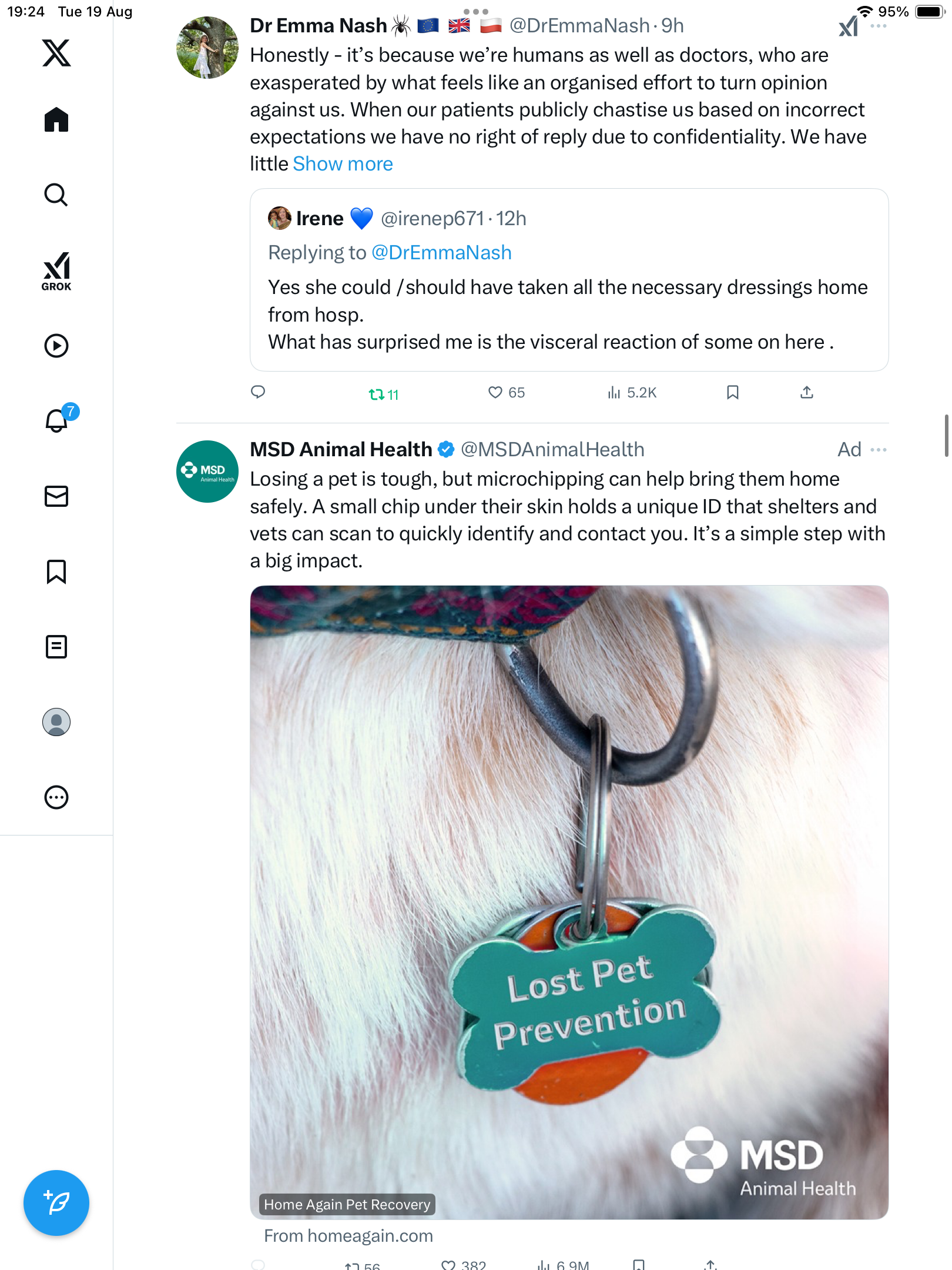
Task: Open the sidebar More circle menu
Action: (56, 797)
